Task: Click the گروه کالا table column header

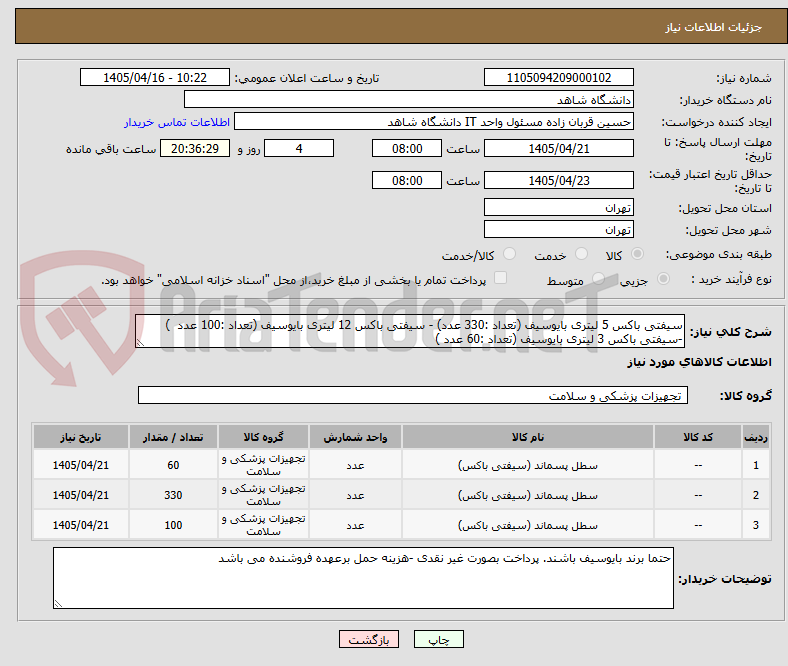Action: click(x=263, y=437)
